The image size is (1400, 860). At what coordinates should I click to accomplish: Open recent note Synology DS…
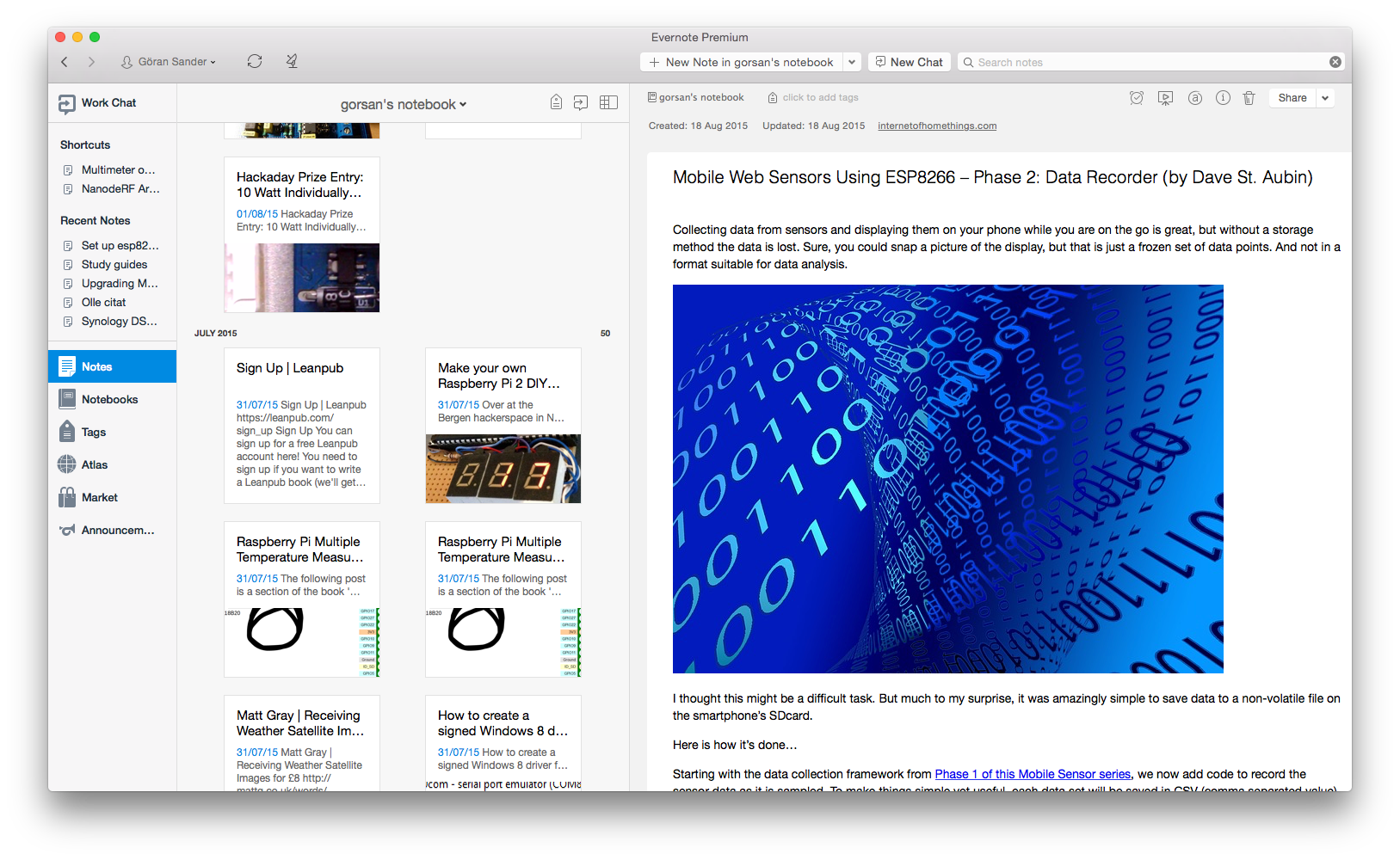point(112,322)
